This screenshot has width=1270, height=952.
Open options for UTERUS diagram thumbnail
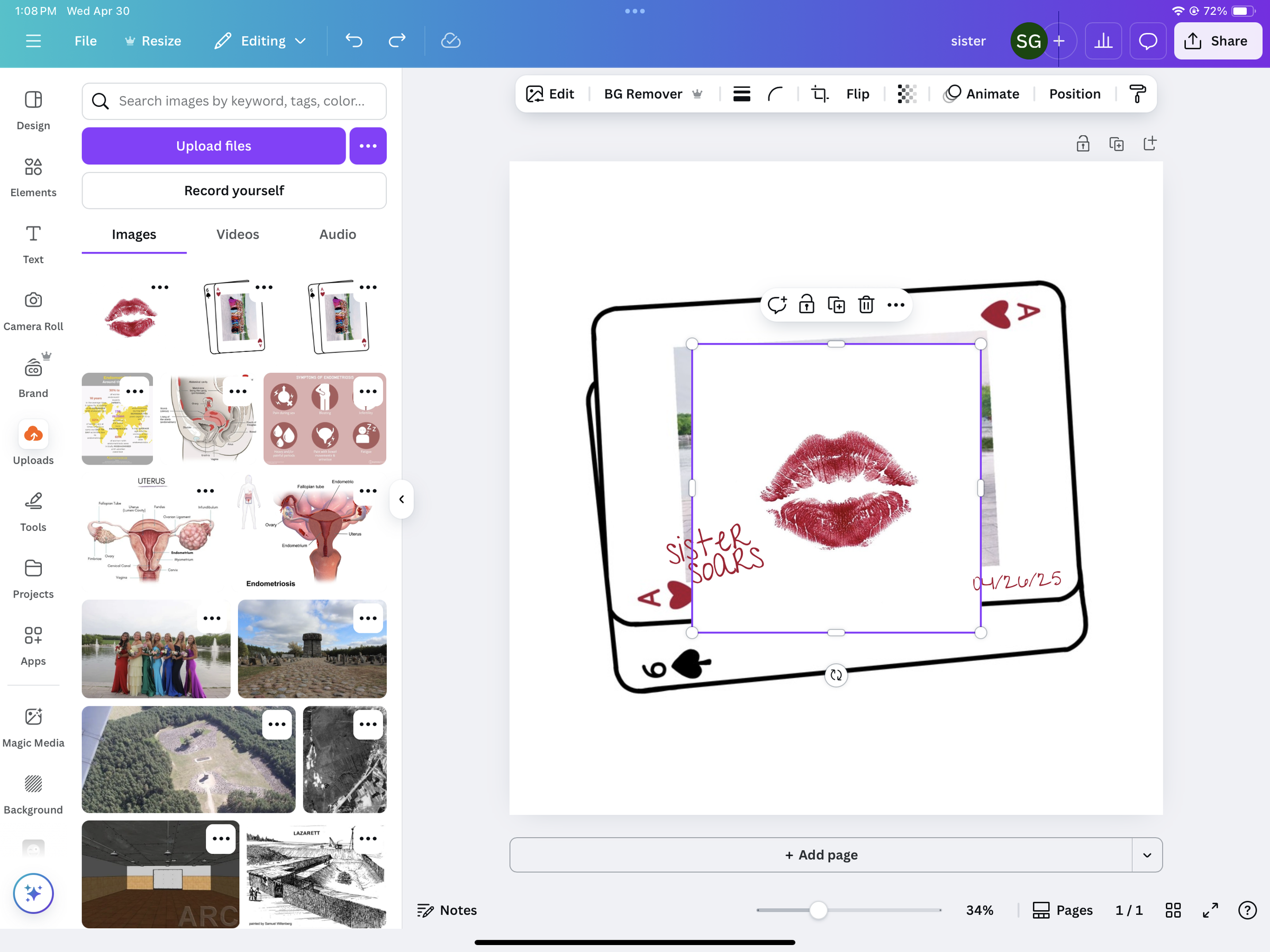coord(205,491)
